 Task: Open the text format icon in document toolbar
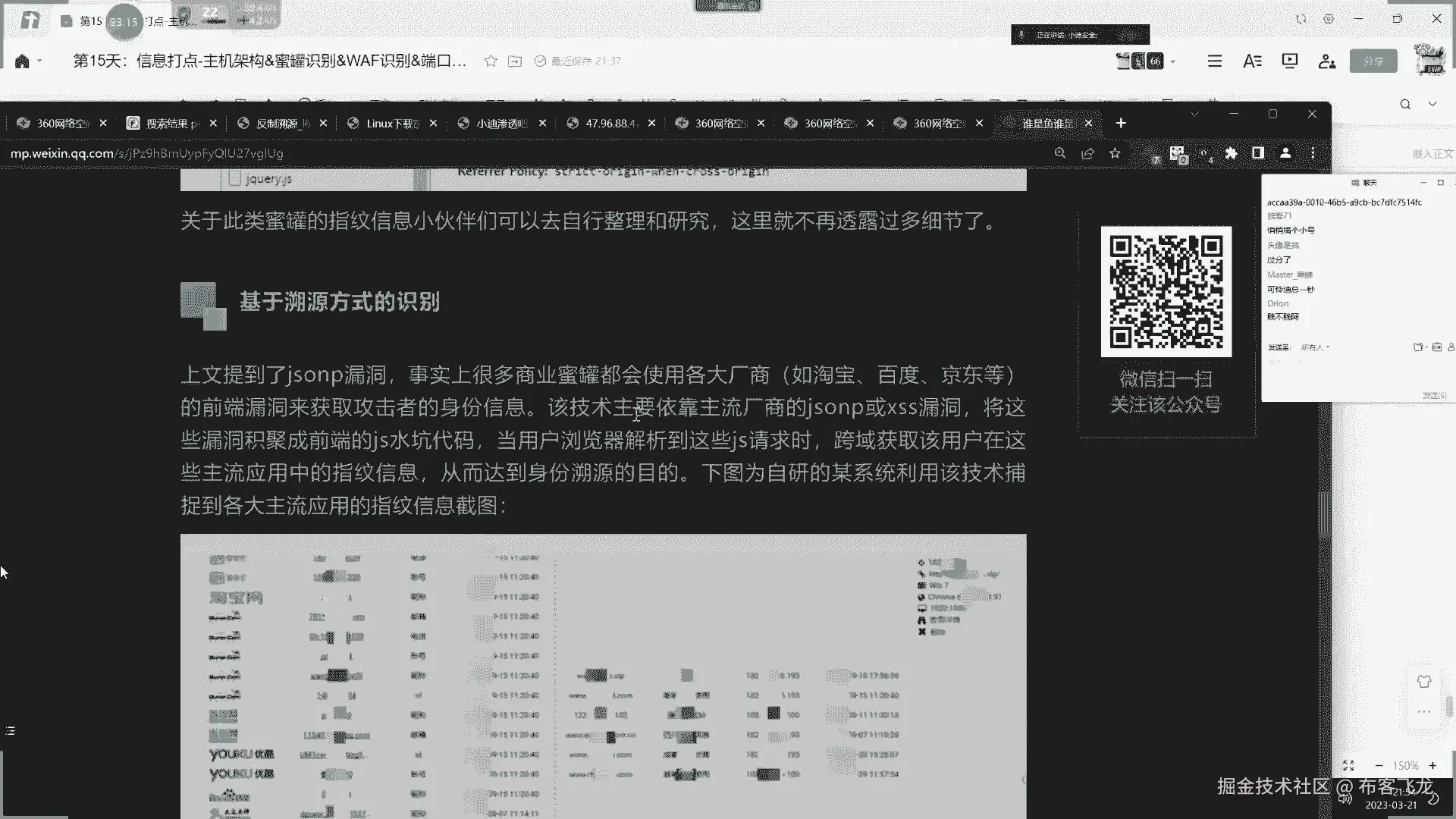coord(1252,61)
